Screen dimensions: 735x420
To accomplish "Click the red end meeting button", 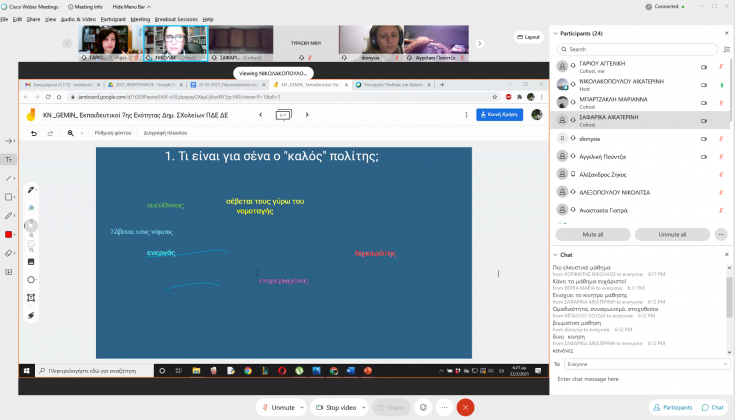I will (464, 407).
